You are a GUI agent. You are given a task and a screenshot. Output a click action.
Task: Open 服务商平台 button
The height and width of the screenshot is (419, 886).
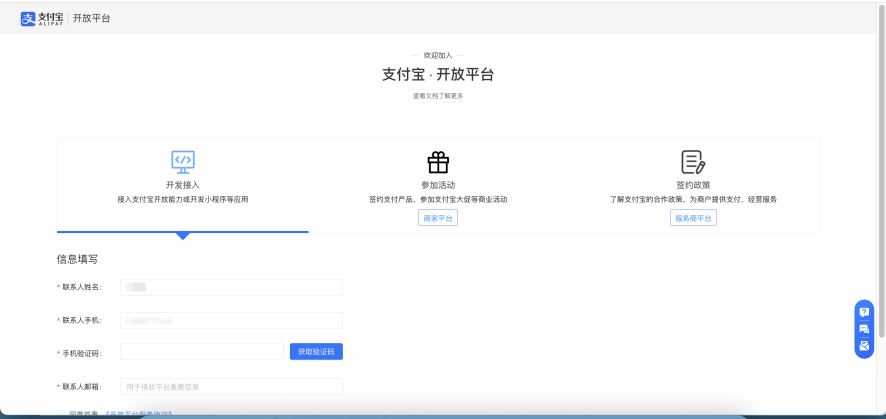[x=693, y=218]
